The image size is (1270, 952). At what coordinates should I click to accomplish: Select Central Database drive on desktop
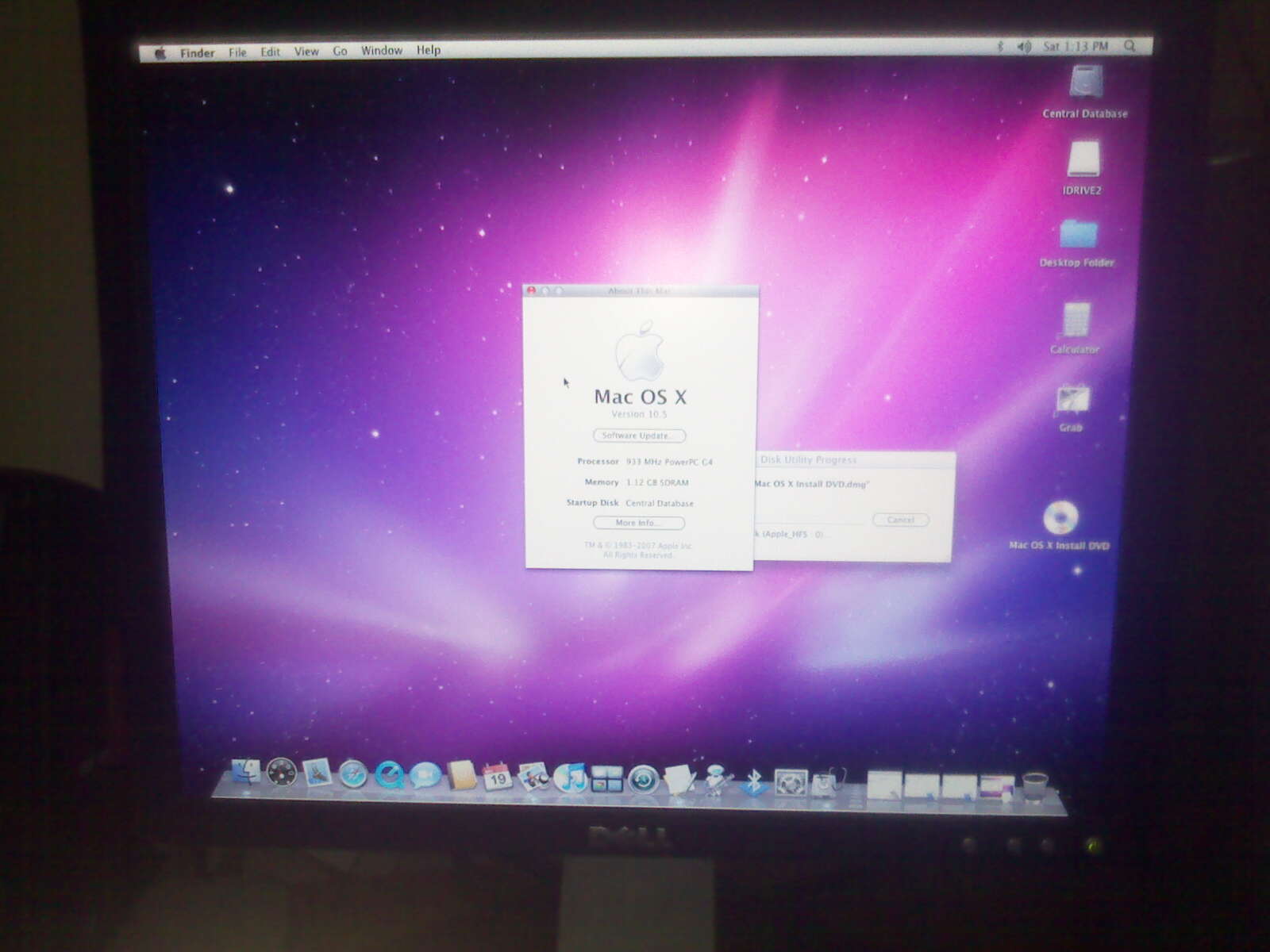[x=1086, y=83]
